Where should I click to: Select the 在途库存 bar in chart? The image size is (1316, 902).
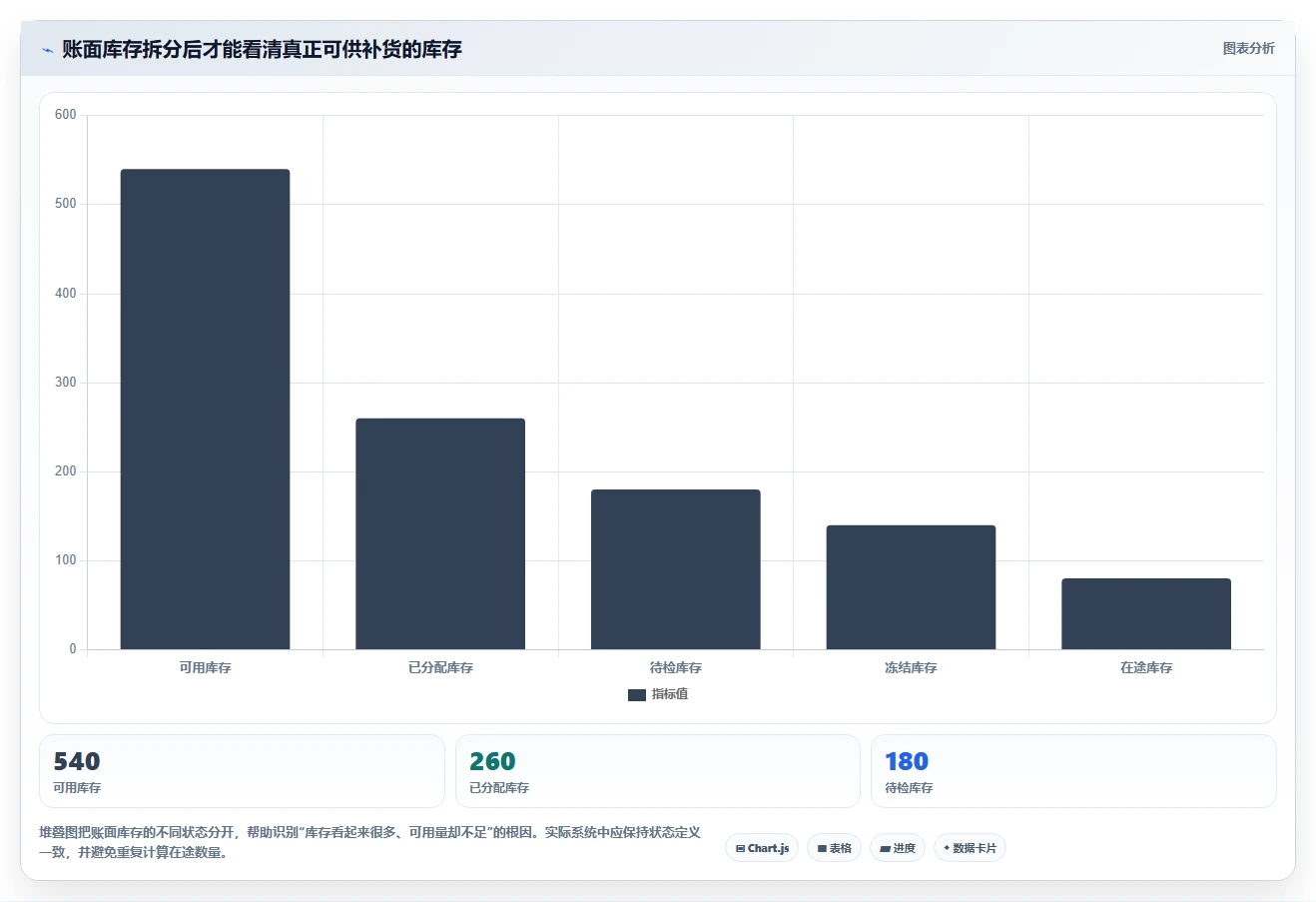tap(1146, 613)
